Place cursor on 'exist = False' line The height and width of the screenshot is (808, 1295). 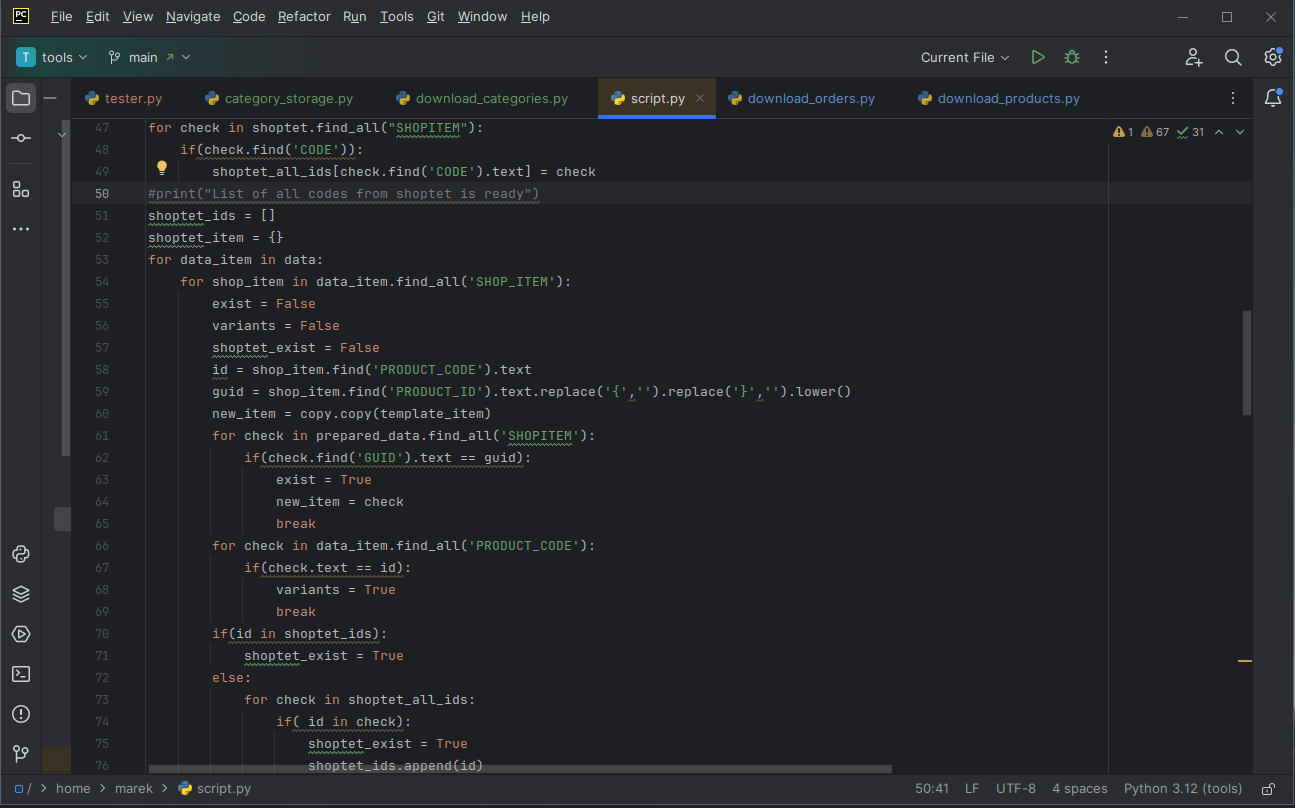263,304
